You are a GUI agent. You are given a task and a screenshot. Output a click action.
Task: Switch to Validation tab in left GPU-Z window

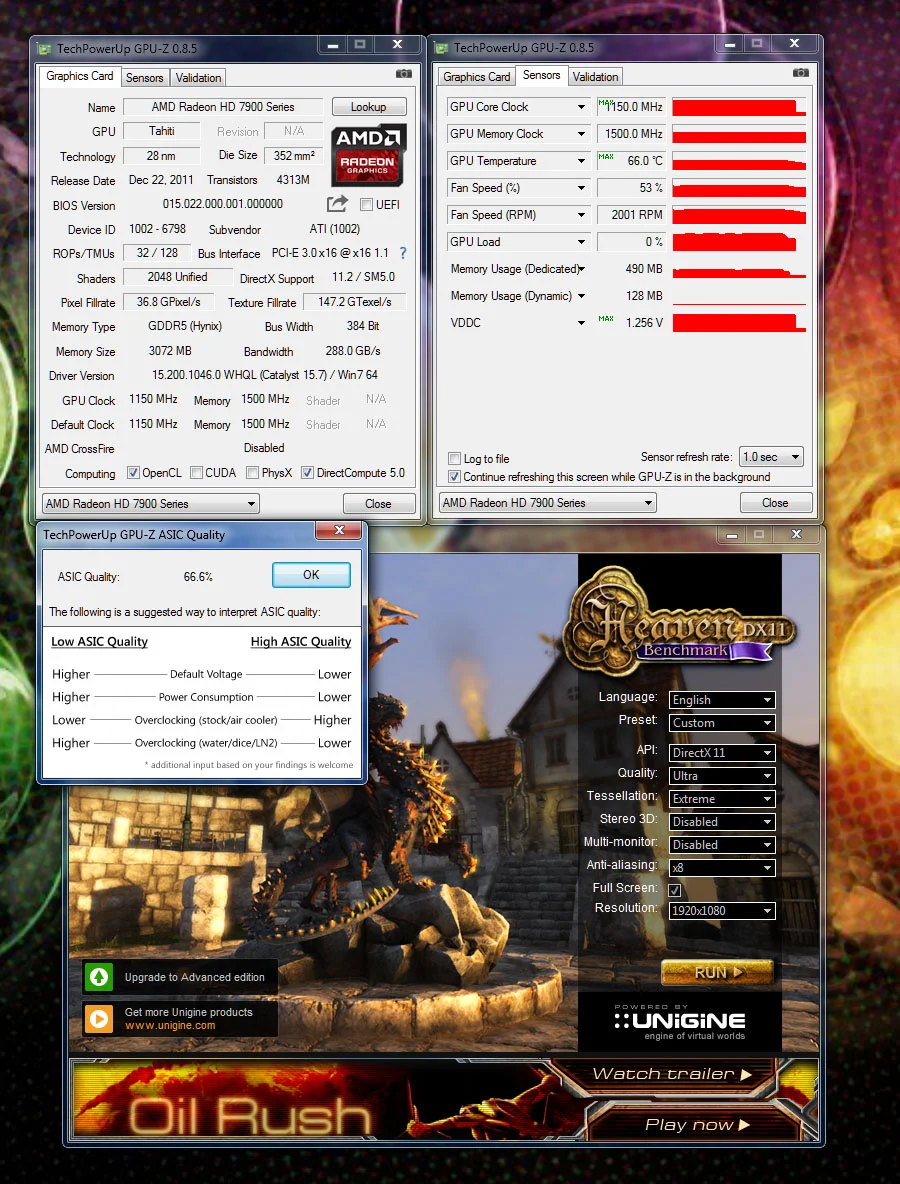point(198,78)
